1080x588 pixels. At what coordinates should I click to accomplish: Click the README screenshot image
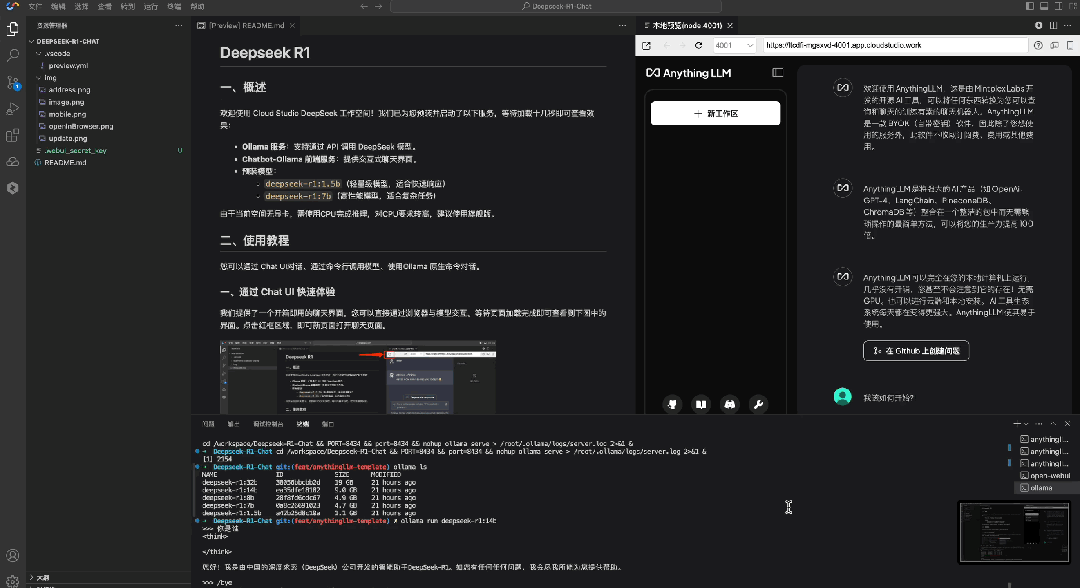(x=358, y=377)
